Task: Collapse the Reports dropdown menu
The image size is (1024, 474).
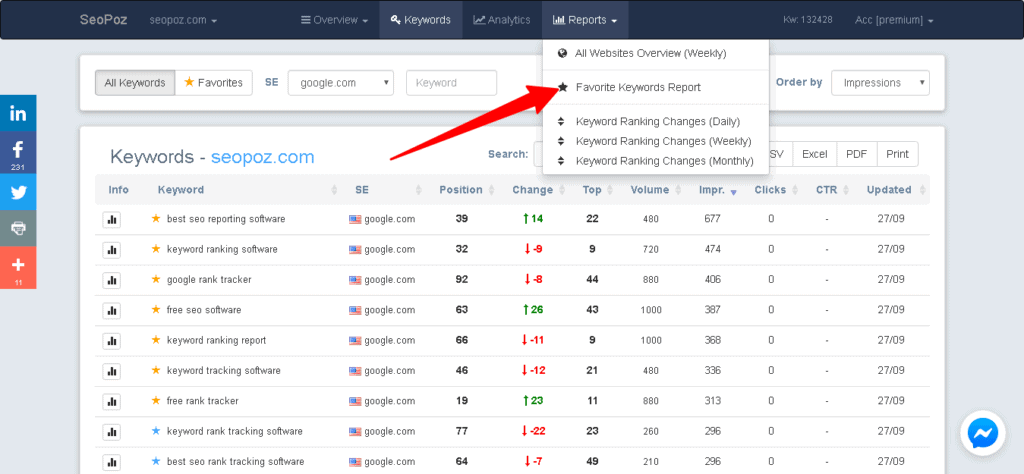Action: [585, 20]
